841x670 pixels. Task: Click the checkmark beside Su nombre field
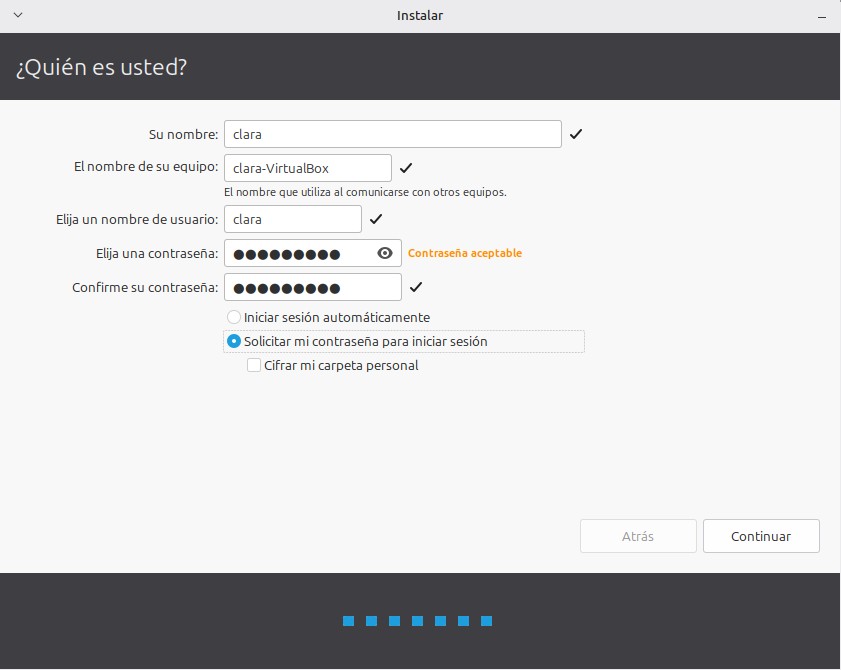click(576, 134)
